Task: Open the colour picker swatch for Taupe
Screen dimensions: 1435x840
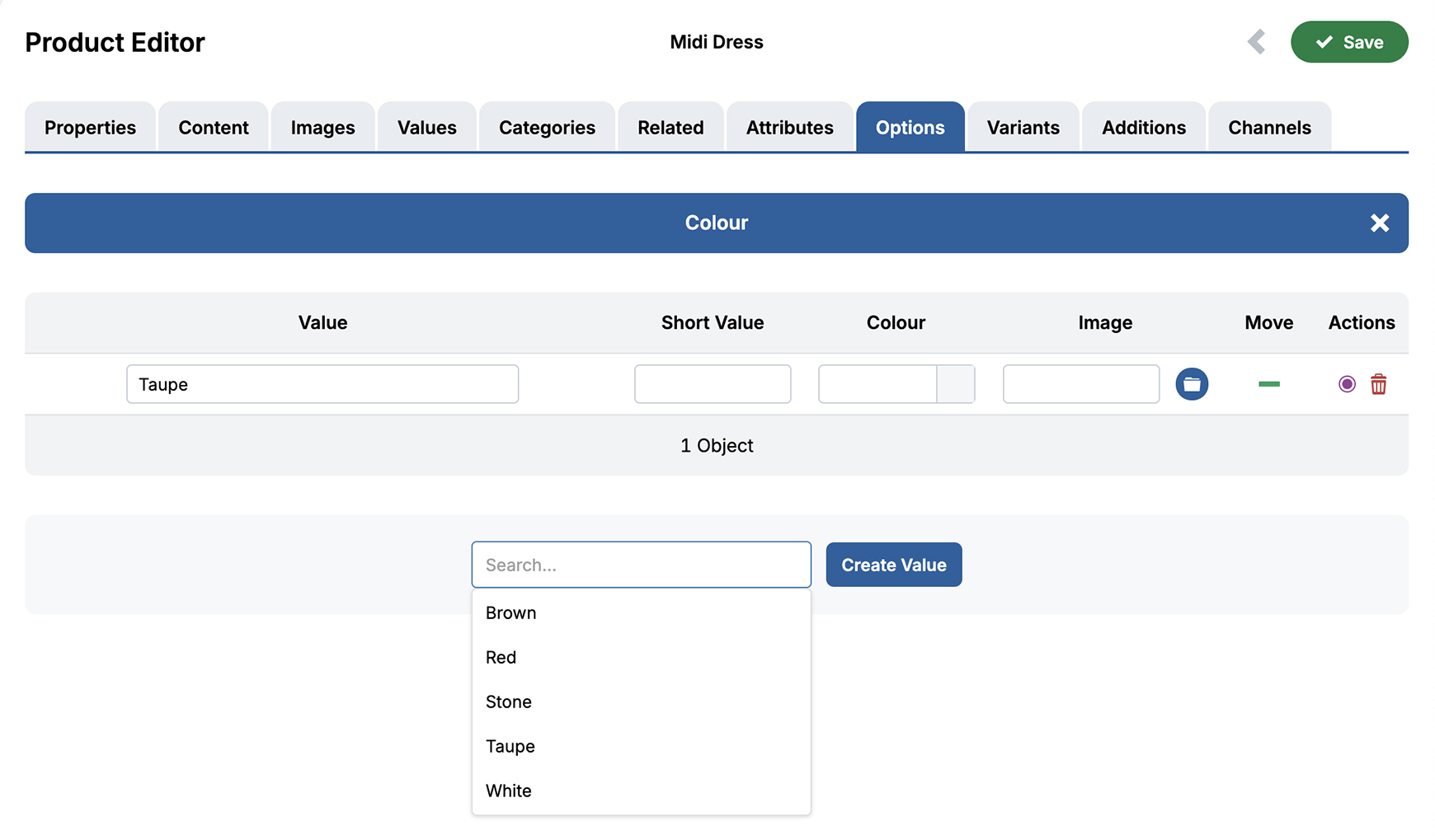Action: click(957, 384)
